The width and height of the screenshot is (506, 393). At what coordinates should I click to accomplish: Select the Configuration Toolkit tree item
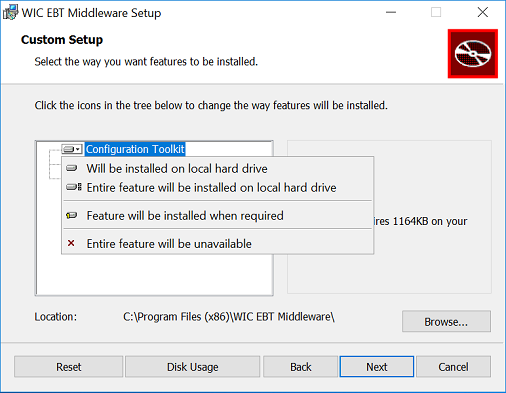135,149
